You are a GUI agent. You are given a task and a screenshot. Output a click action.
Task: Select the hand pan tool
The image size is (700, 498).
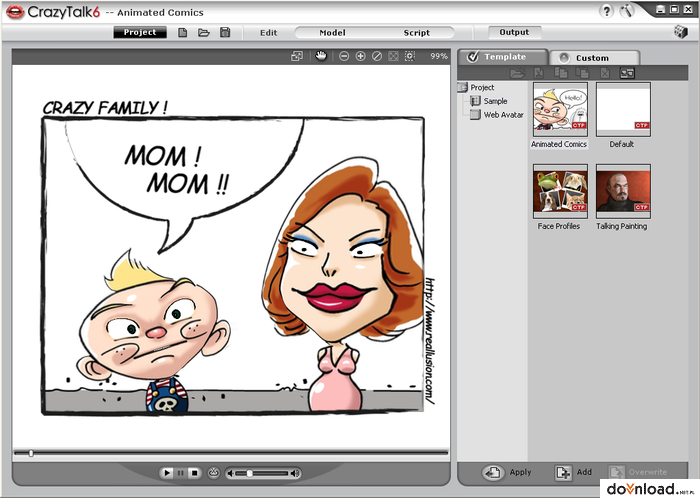point(321,56)
